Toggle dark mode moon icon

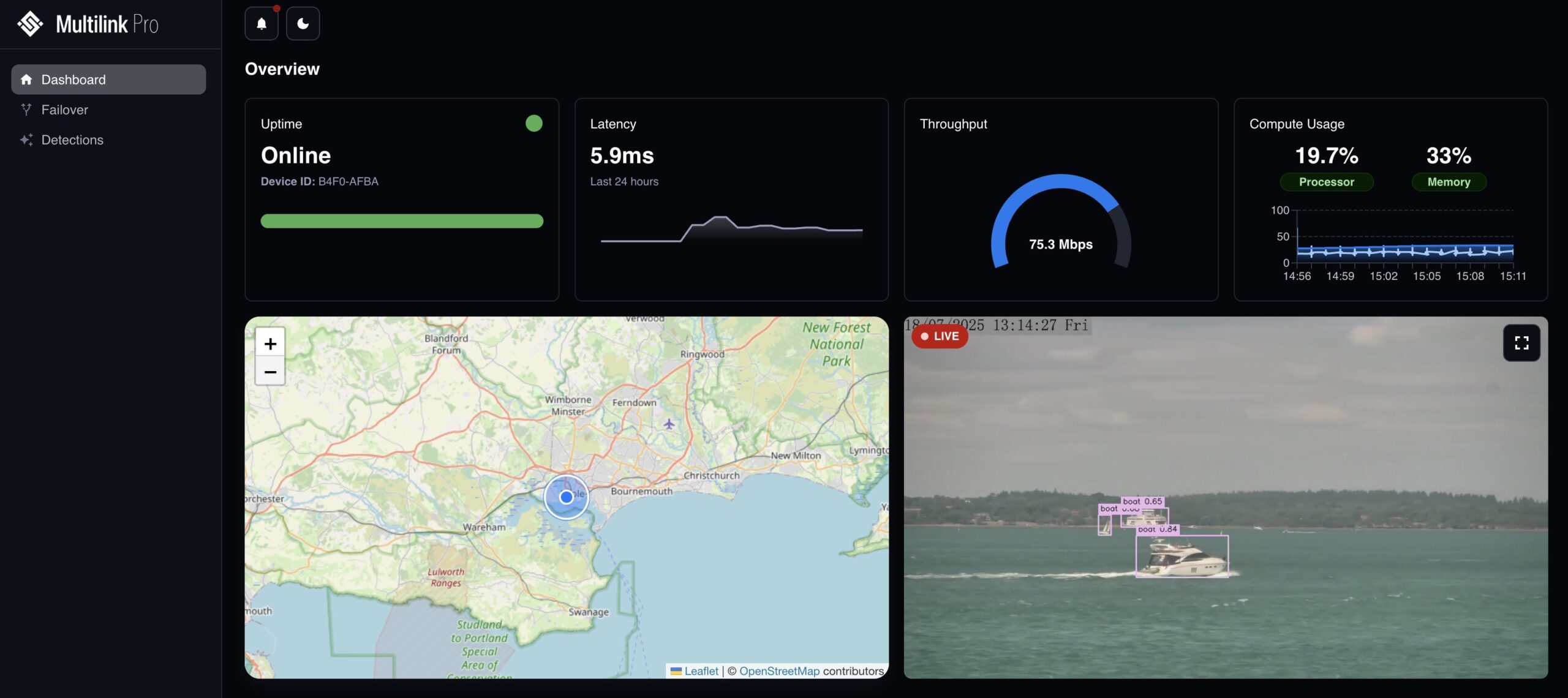click(x=303, y=24)
